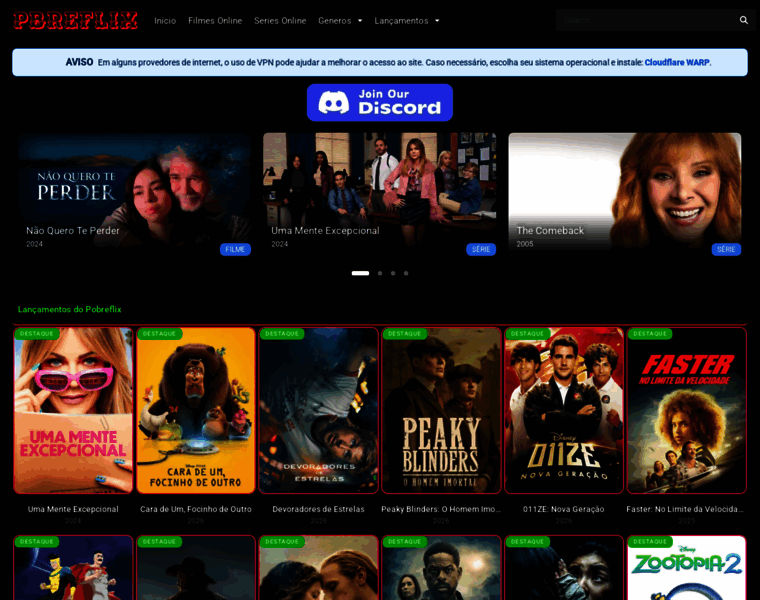Click the search magnifier icon
This screenshot has width=760, height=600.
[x=743, y=20]
